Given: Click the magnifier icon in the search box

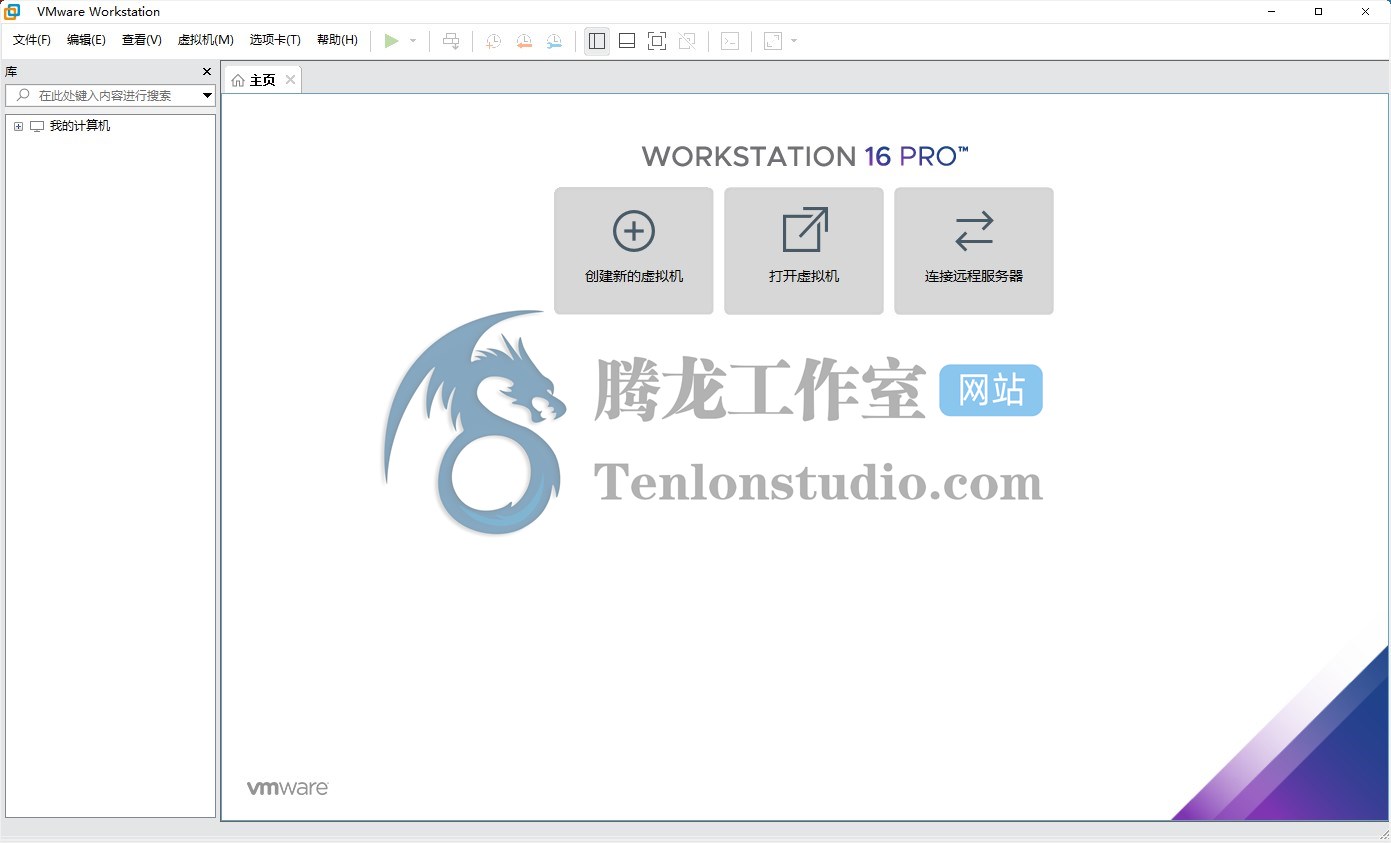Looking at the screenshot, I should tap(24, 95).
